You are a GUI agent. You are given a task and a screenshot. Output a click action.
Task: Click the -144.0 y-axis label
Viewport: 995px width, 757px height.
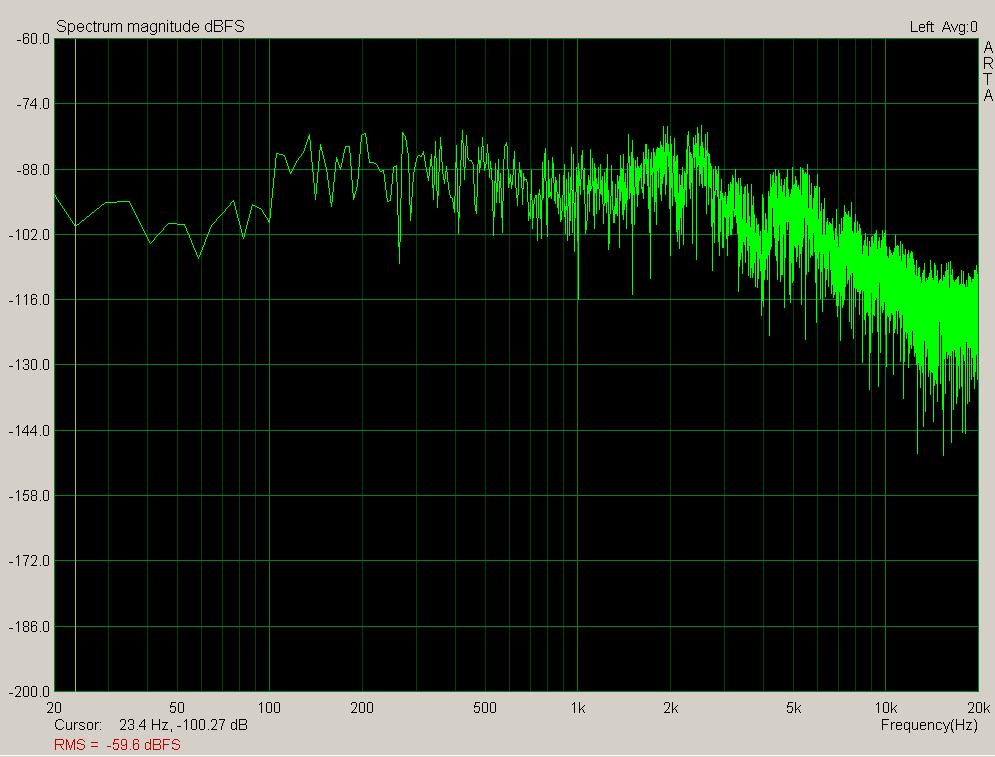click(x=29, y=431)
